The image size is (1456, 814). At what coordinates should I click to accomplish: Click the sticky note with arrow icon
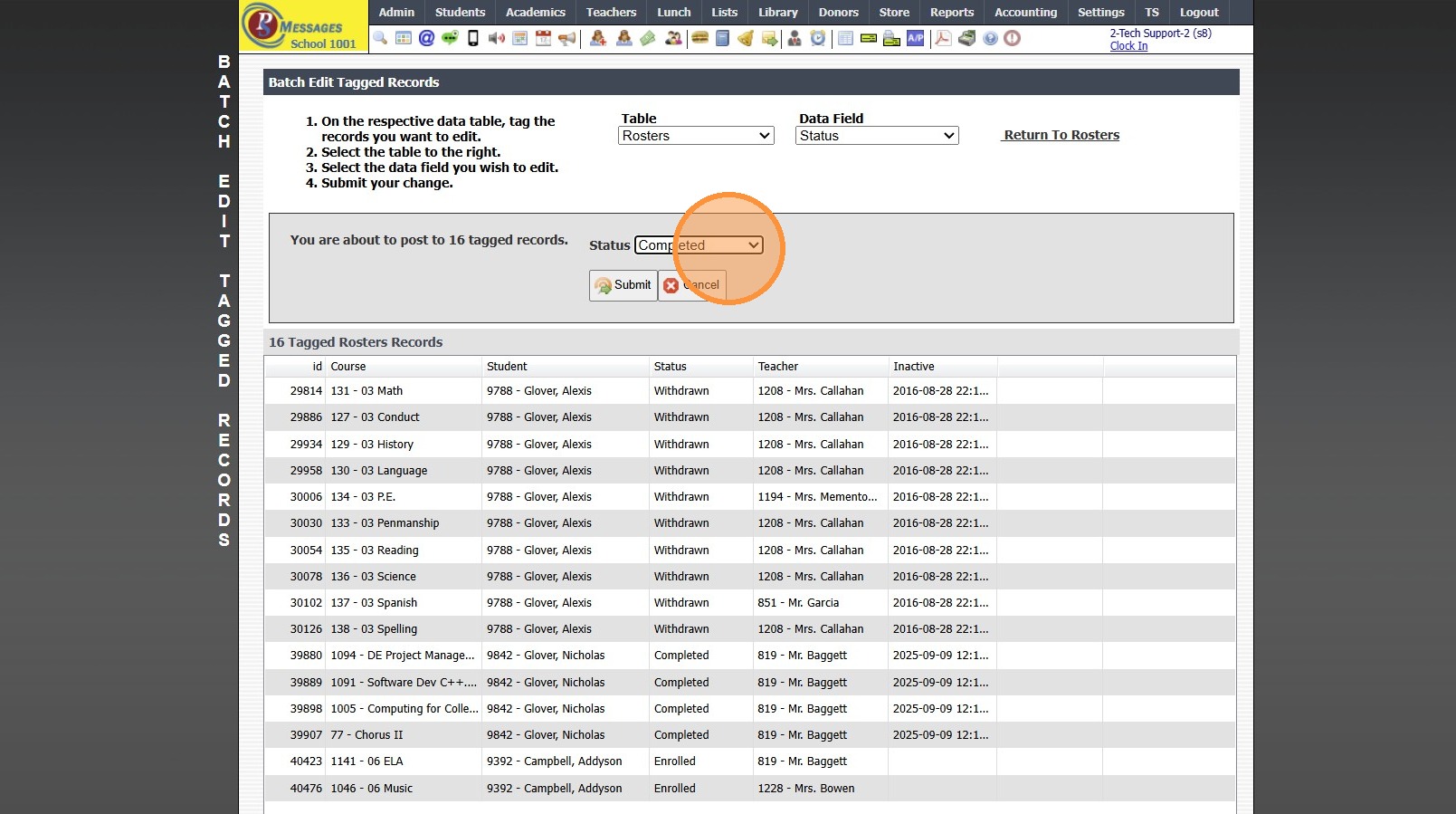click(769, 38)
